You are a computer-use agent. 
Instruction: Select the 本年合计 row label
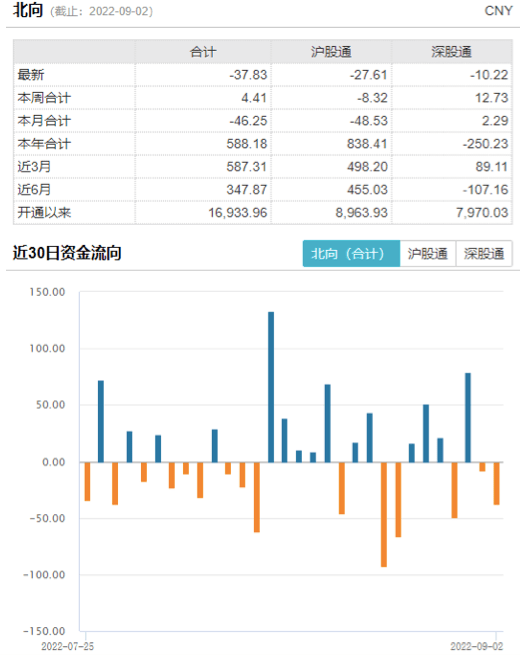point(44,144)
